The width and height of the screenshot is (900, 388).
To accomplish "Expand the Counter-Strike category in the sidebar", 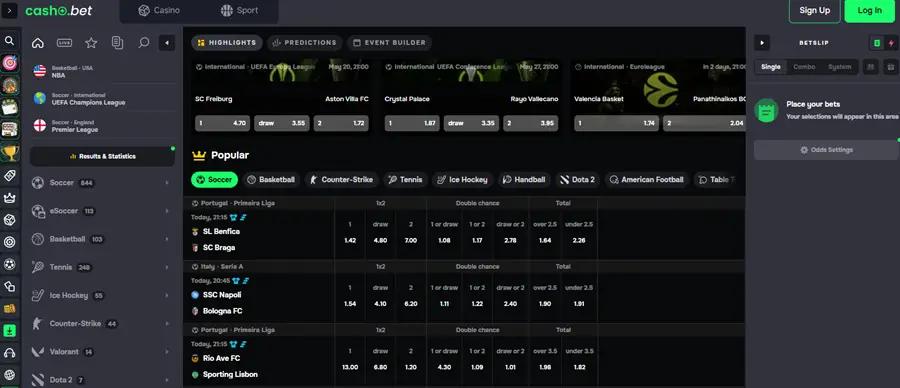I will tap(102, 324).
